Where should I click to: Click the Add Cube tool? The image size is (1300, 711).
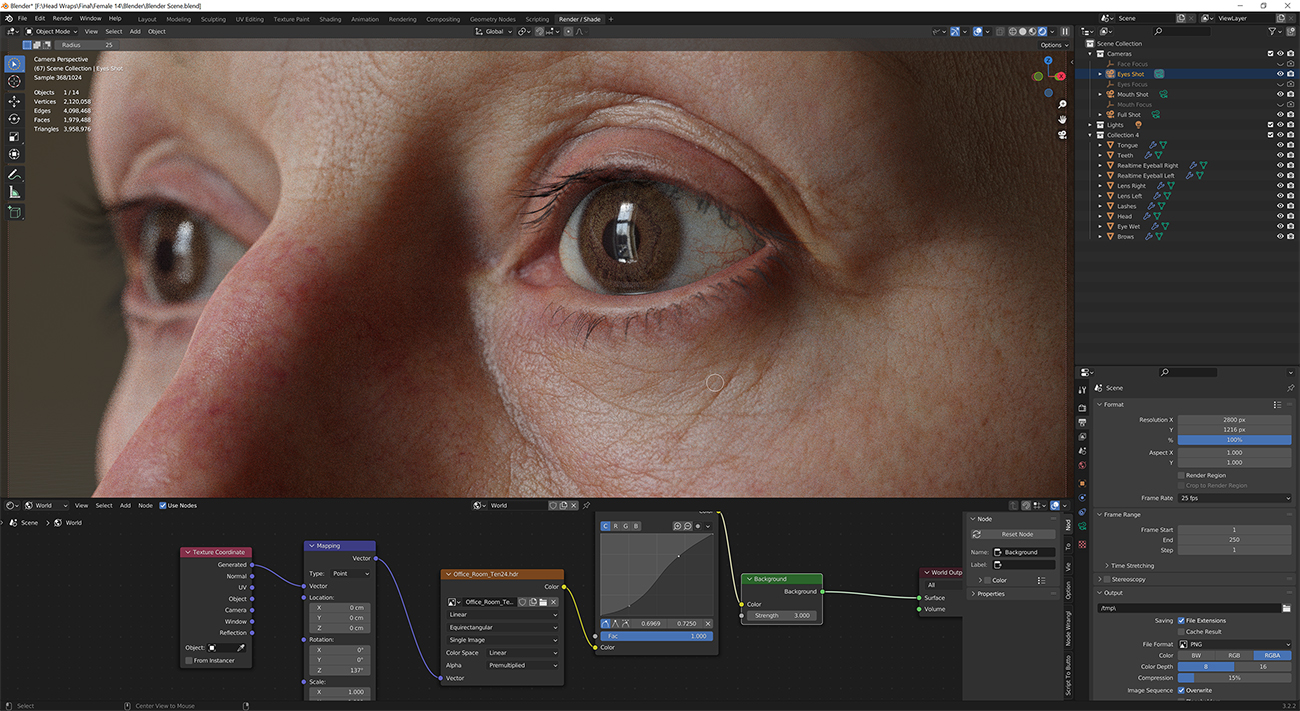click(14, 212)
